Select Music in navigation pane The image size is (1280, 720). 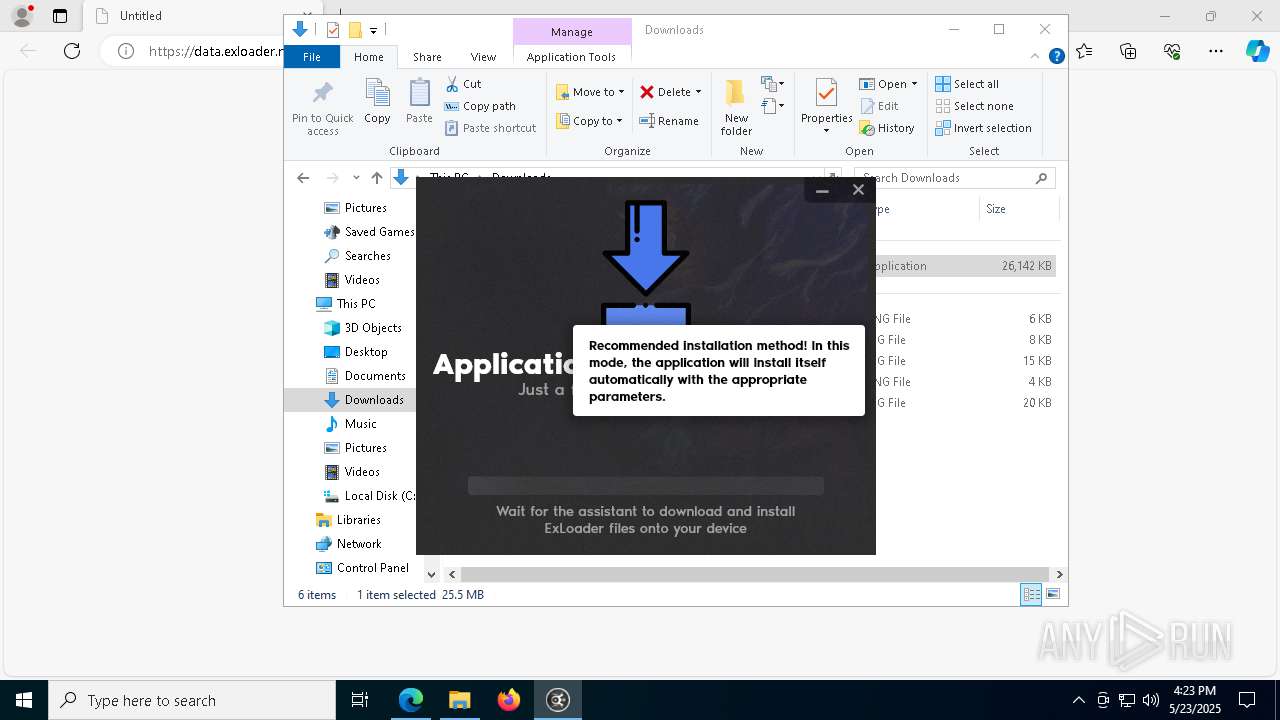(350, 424)
